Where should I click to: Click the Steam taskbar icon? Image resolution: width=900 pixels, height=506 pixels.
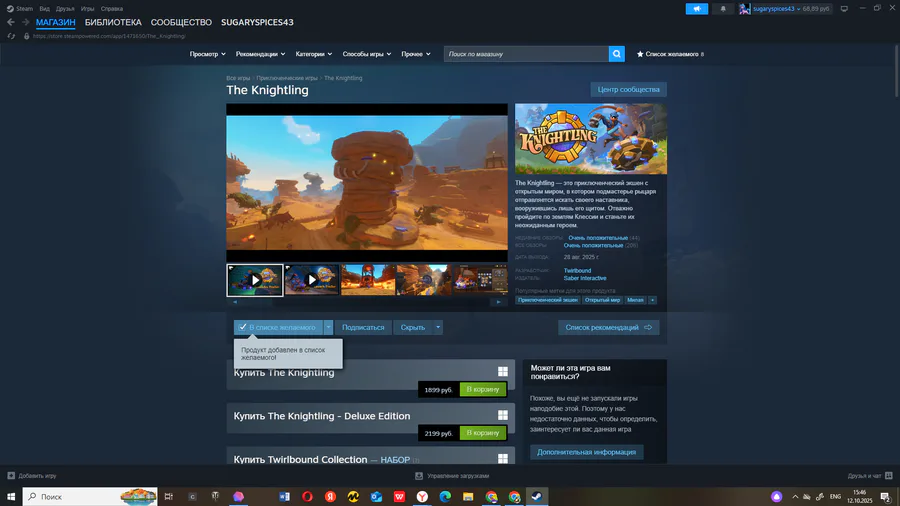coord(537,496)
